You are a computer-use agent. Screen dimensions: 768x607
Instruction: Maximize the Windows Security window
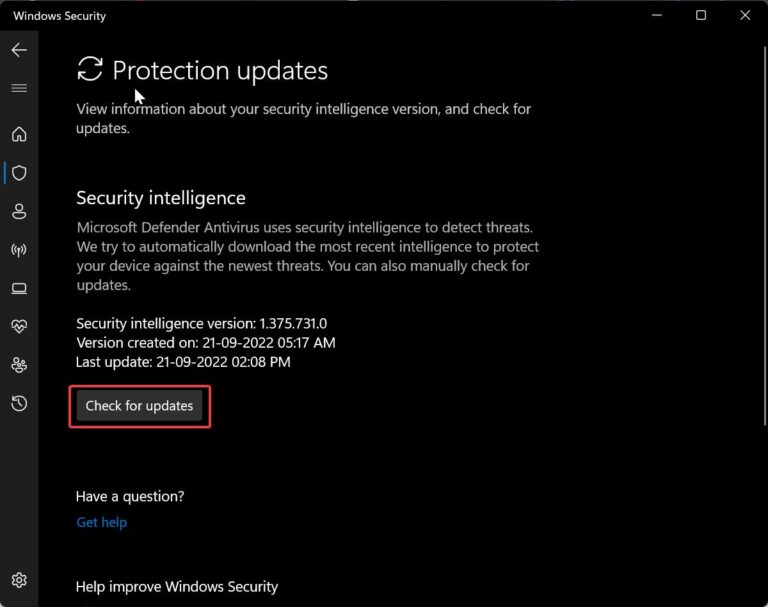click(x=701, y=16)
